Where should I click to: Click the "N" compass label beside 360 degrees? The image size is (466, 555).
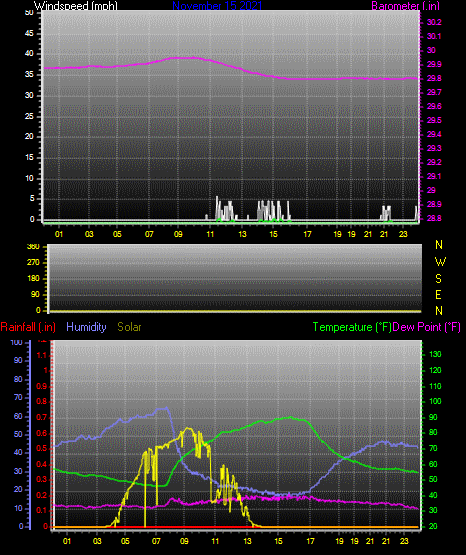pyautogui.click(x=439, y=245)
